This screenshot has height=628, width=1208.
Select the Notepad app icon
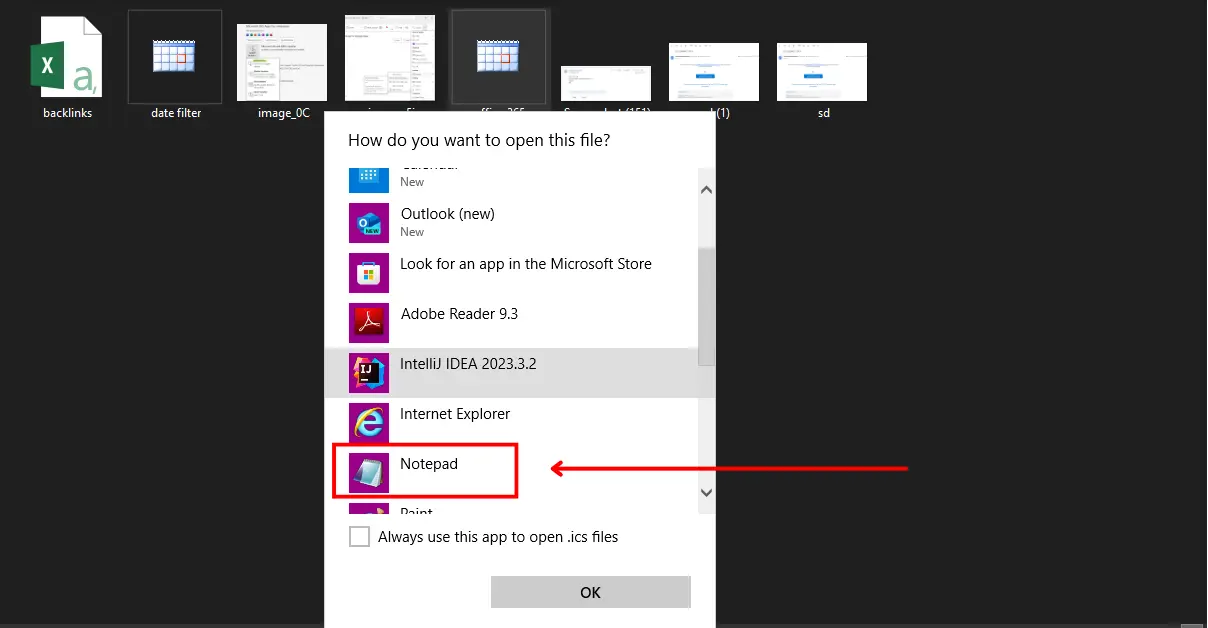tap(368, 472)
